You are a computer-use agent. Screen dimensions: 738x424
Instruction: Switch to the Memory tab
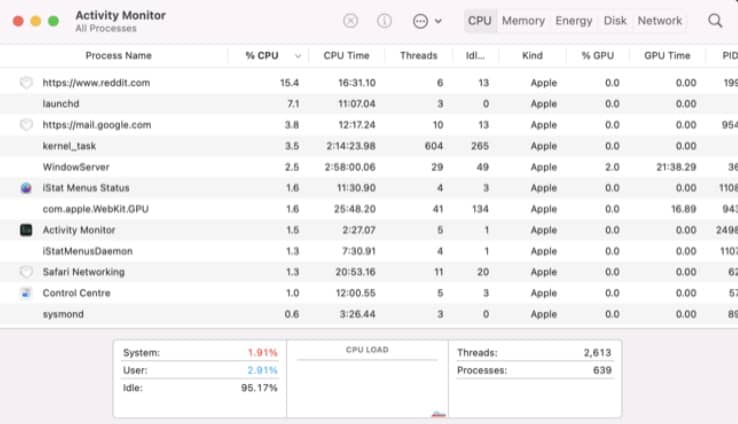tap(523, 21)
